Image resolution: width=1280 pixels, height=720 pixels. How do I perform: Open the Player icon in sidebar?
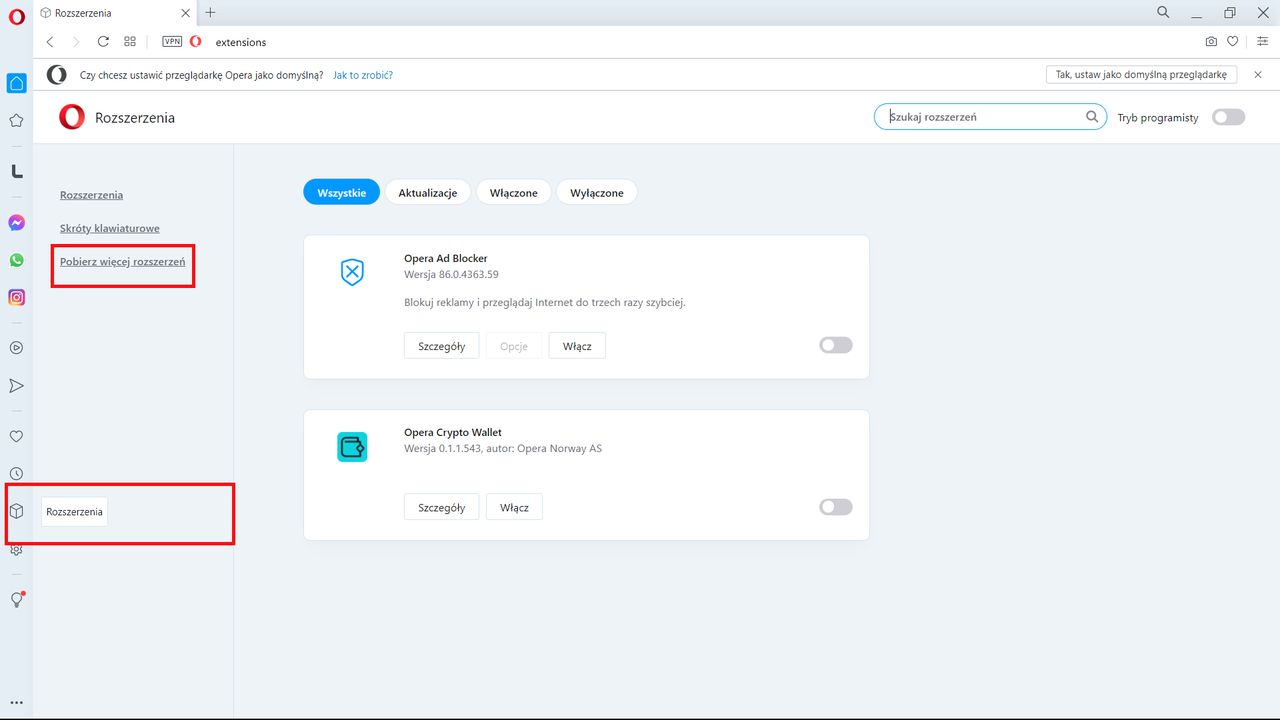pos(16,348)
